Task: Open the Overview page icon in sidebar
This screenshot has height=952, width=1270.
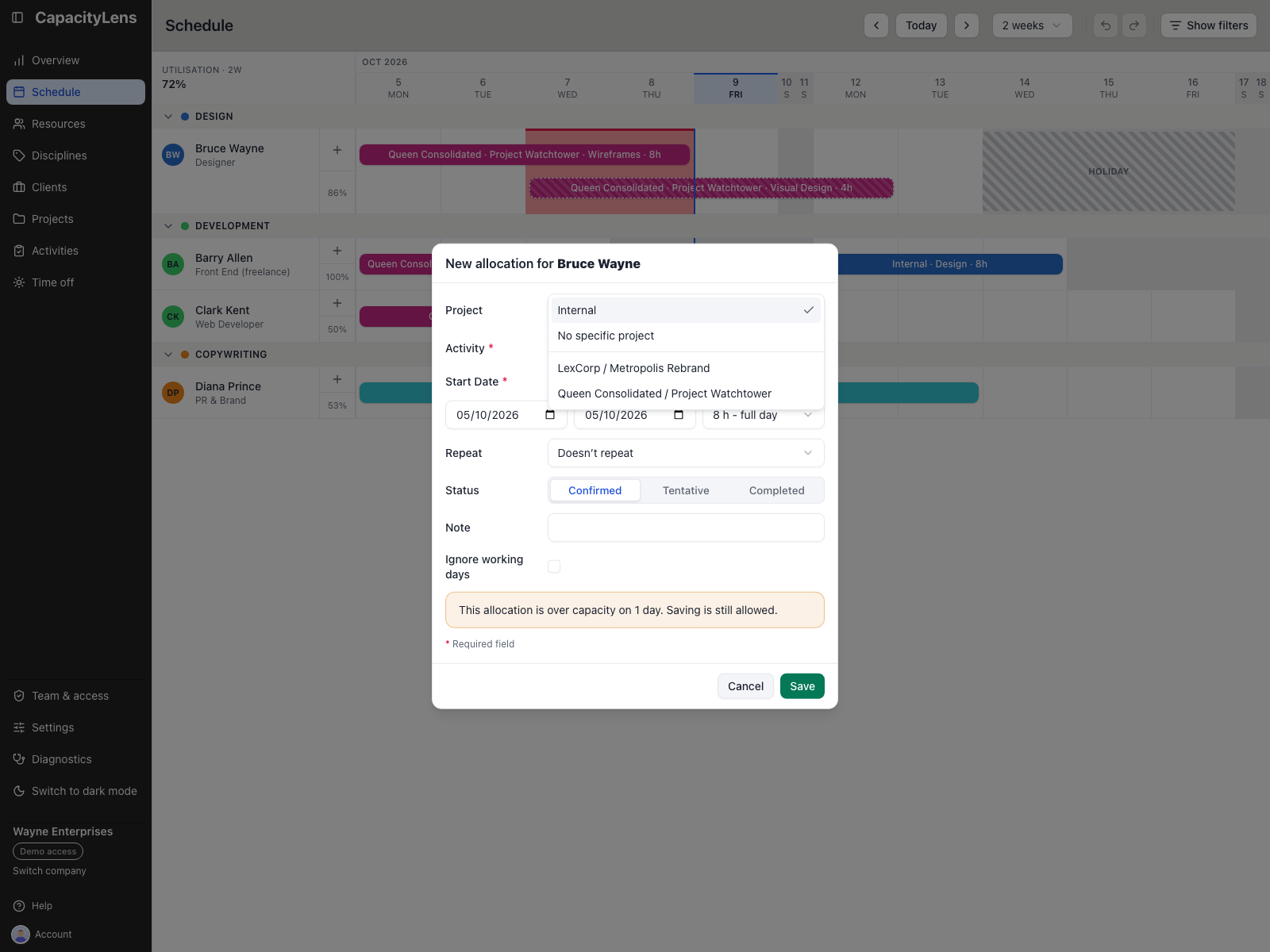Action: pyautogui.click(x=19, y=60)
